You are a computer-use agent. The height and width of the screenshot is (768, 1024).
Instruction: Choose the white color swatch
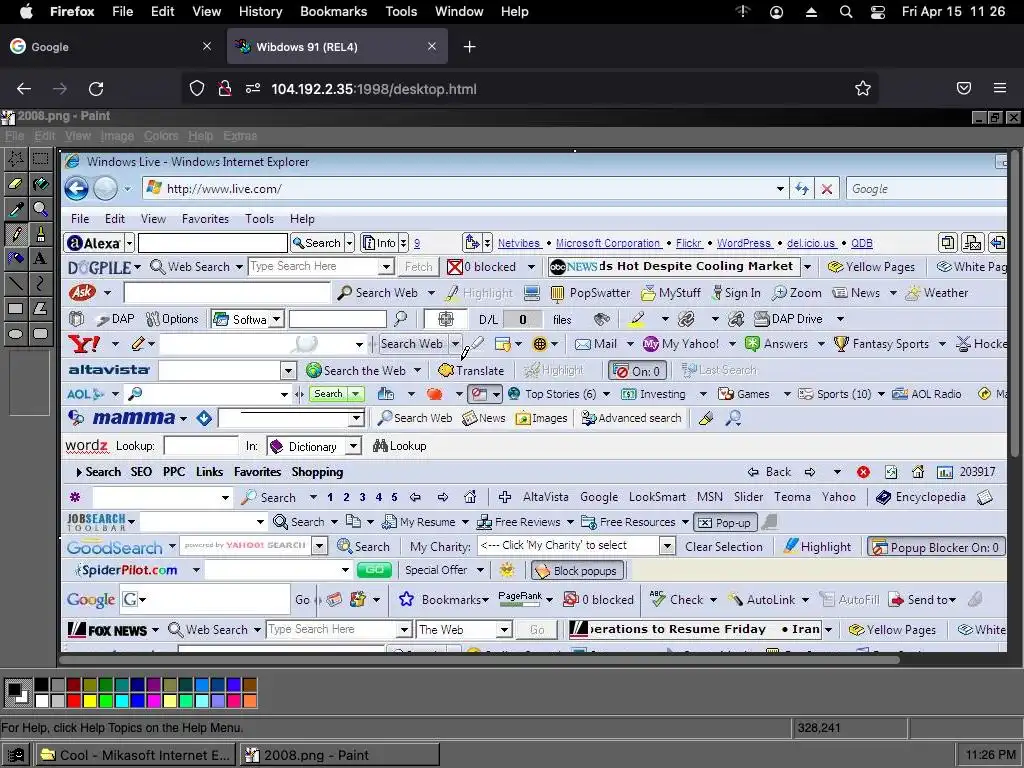click(42, 701)
